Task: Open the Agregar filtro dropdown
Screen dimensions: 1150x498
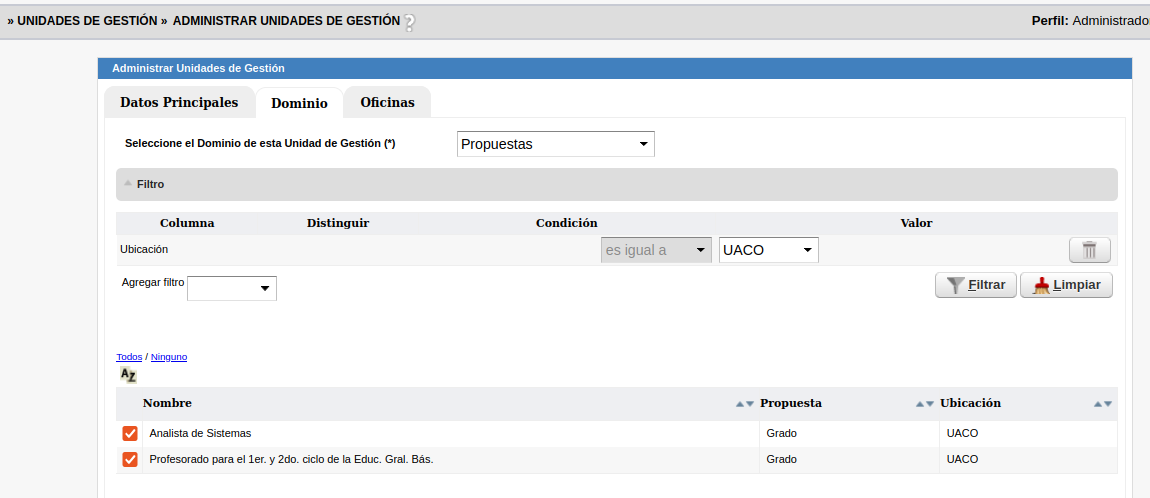Action: 232,288
